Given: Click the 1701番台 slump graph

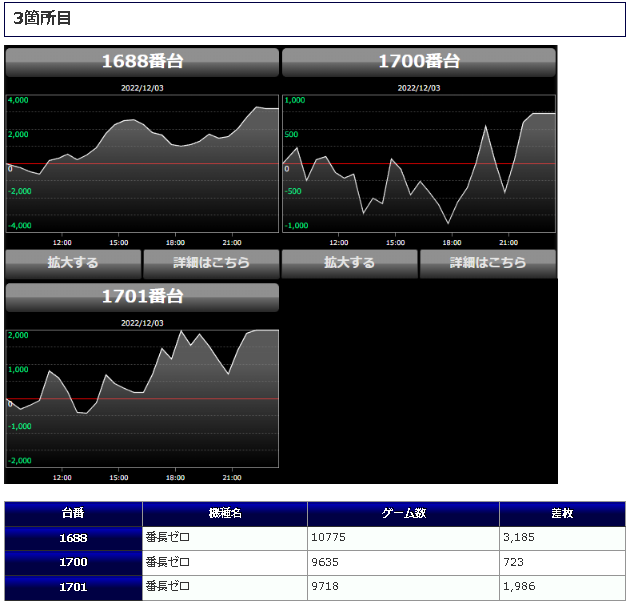Looking at the screenshot, I should click(x=142, y=399).
